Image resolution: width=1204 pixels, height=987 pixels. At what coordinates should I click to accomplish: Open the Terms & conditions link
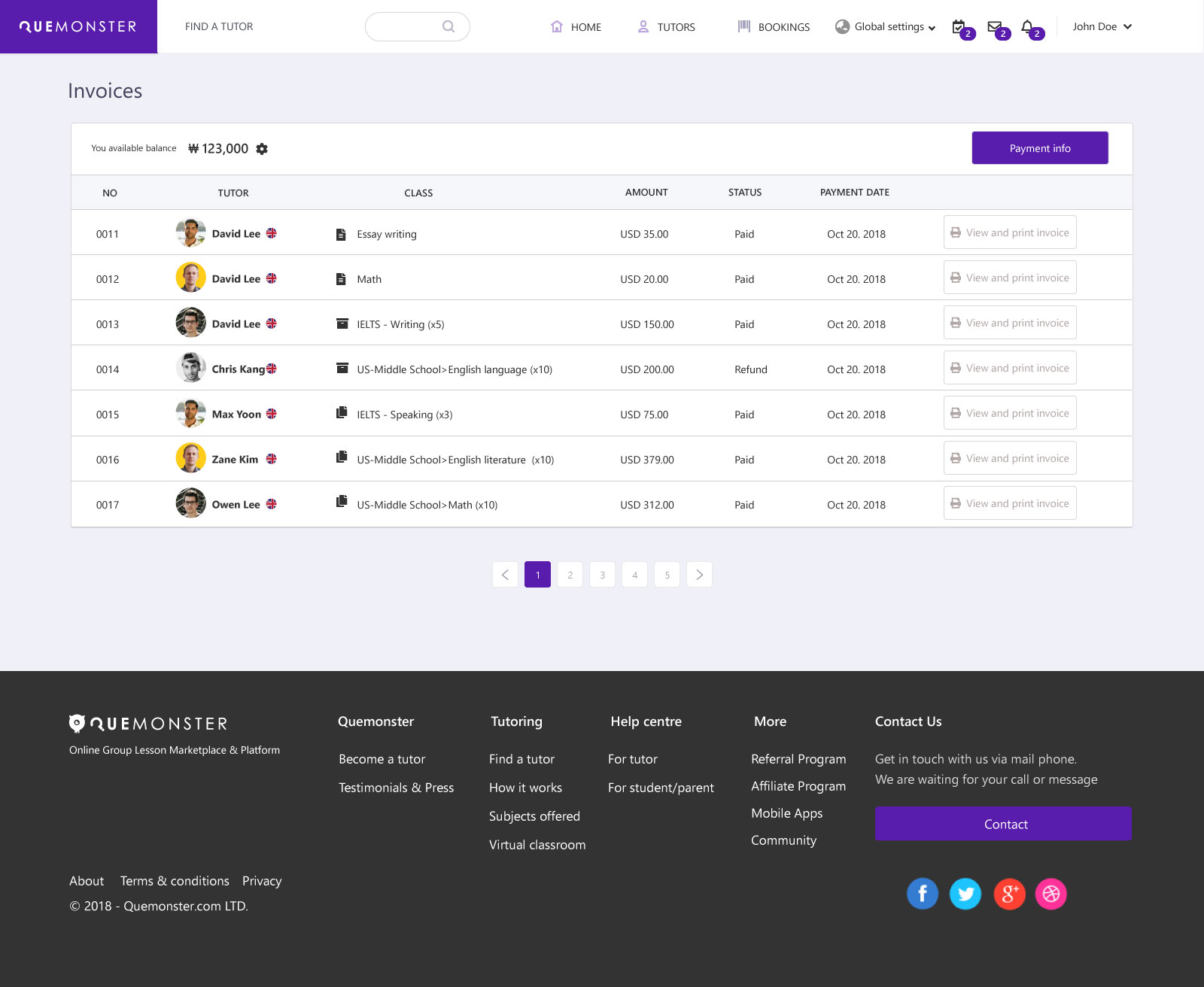(x=174, y=881)
